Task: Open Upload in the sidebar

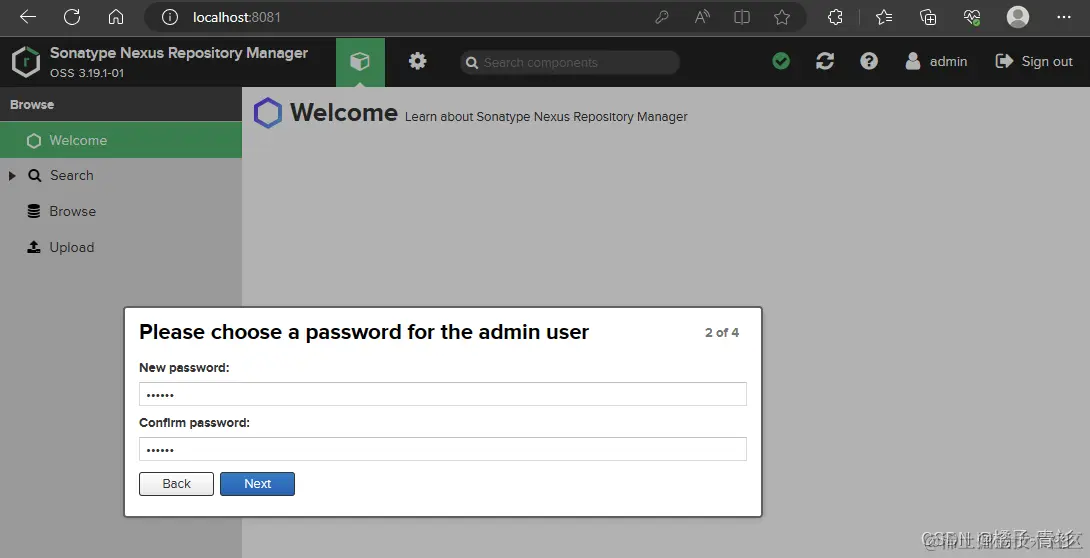Action: coord(71,247)
